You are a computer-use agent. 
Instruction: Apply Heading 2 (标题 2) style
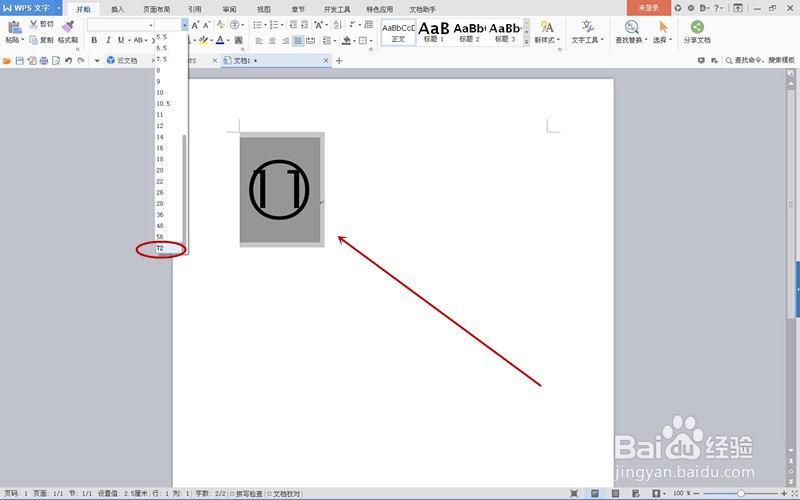coord(469,32)
